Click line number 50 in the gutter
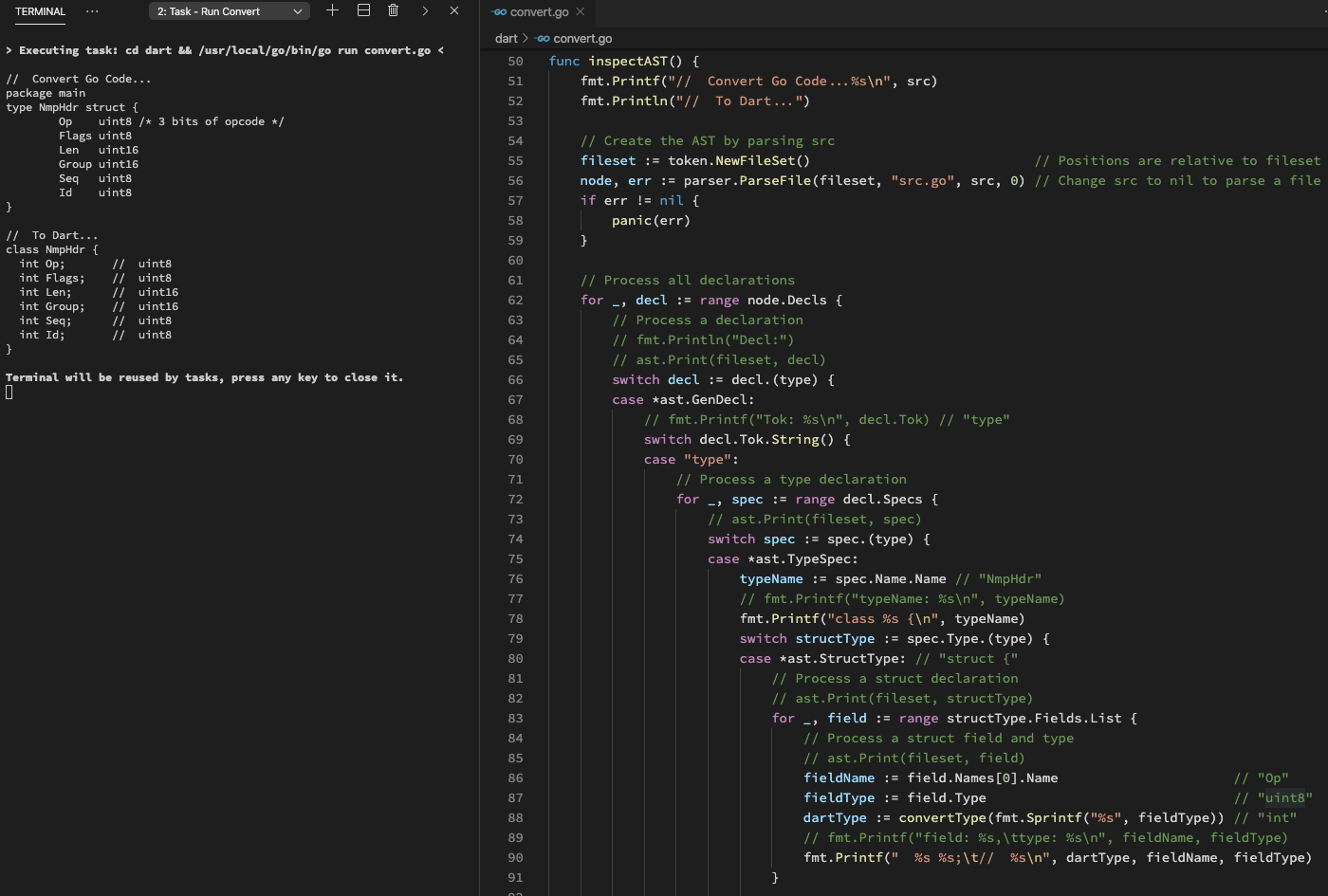1328x896 pixels. point(515,62)
